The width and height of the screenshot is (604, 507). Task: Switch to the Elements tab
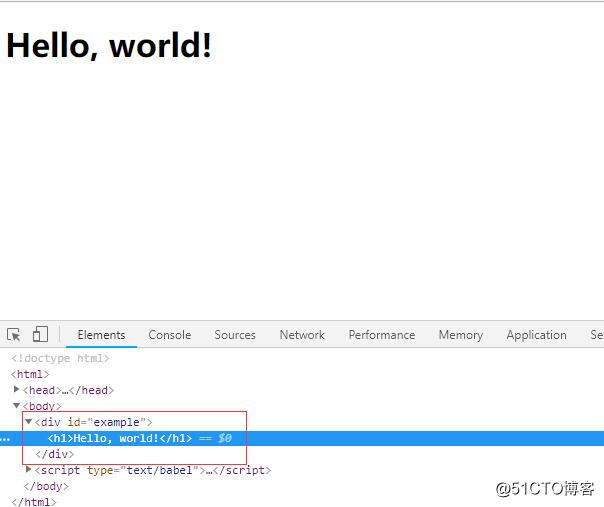click(x=101, y=335)
